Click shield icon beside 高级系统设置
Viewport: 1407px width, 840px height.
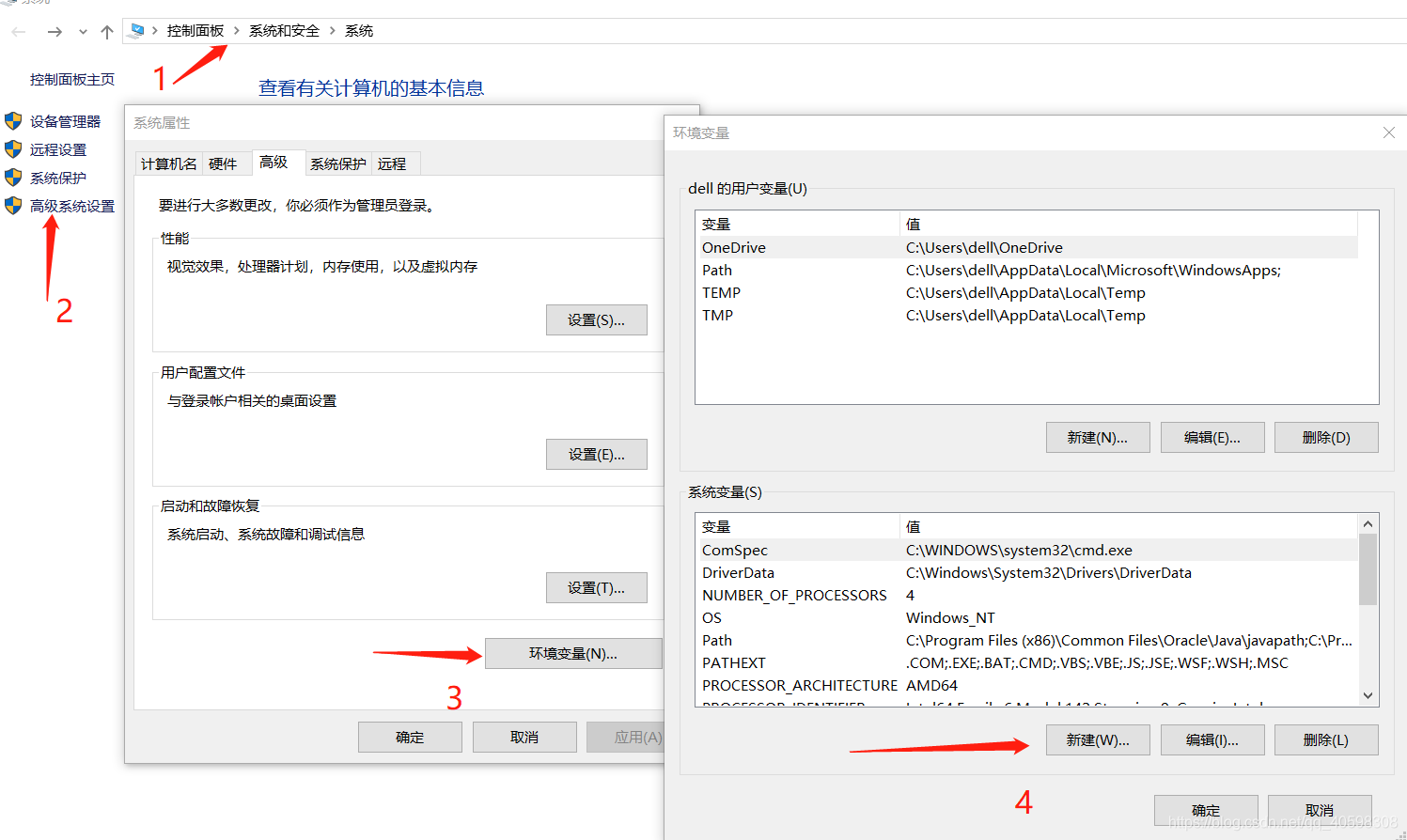[x=13, y=206]
